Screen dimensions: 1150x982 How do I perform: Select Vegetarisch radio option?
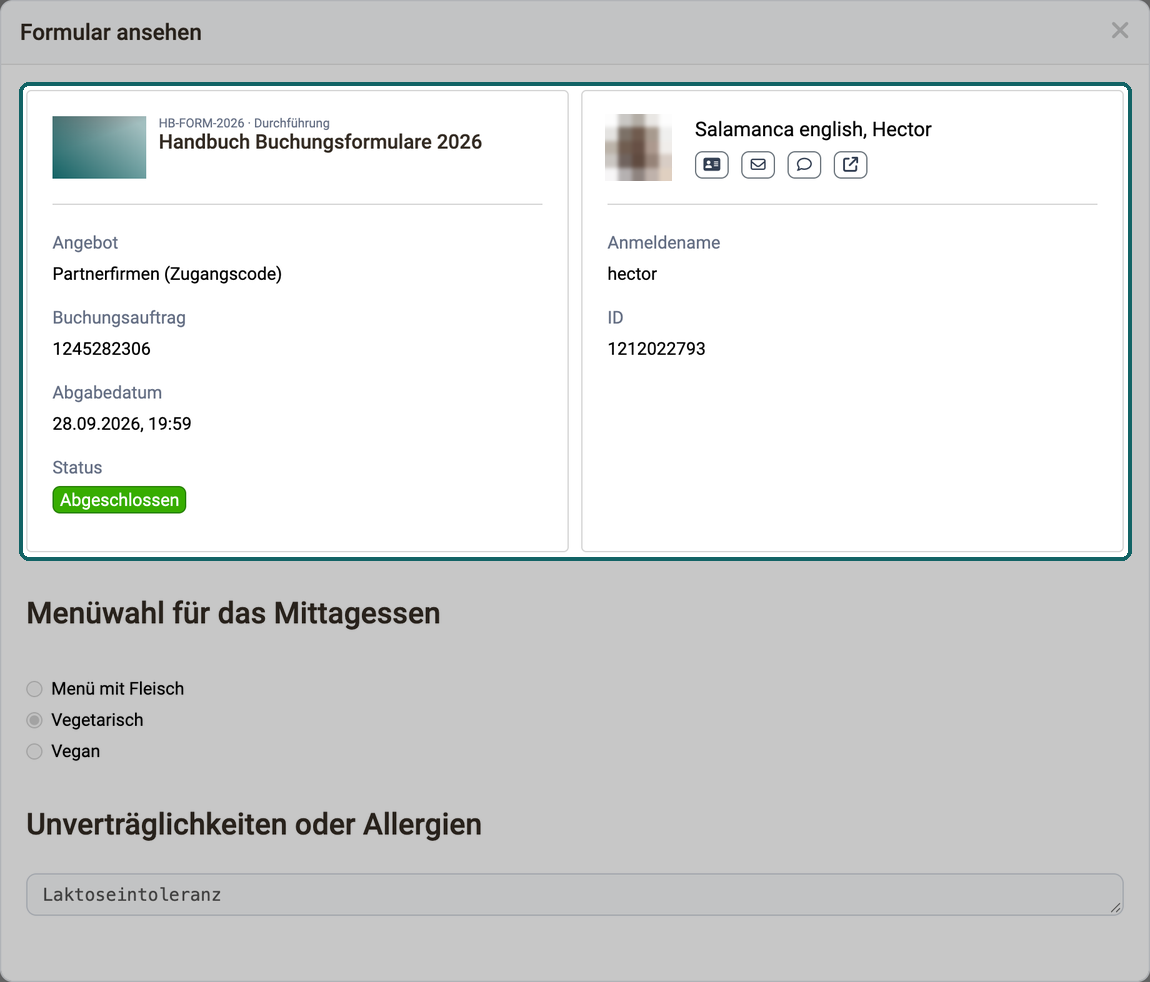click(x=34, y=720)
